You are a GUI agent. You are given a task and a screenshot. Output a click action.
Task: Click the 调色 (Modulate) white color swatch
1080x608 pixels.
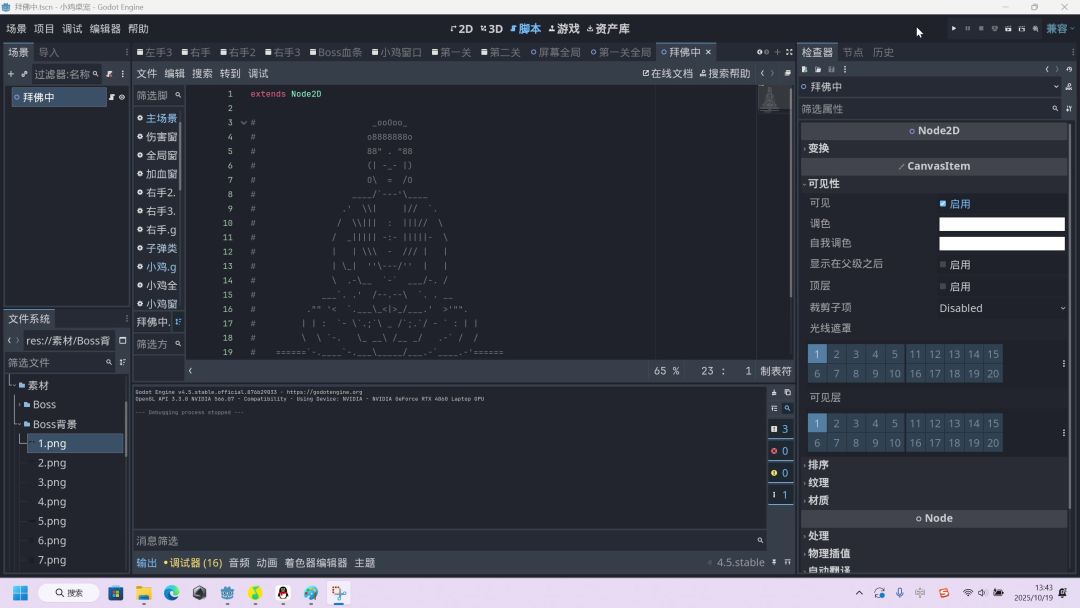pyautogui.click(x=1001, y=224)
